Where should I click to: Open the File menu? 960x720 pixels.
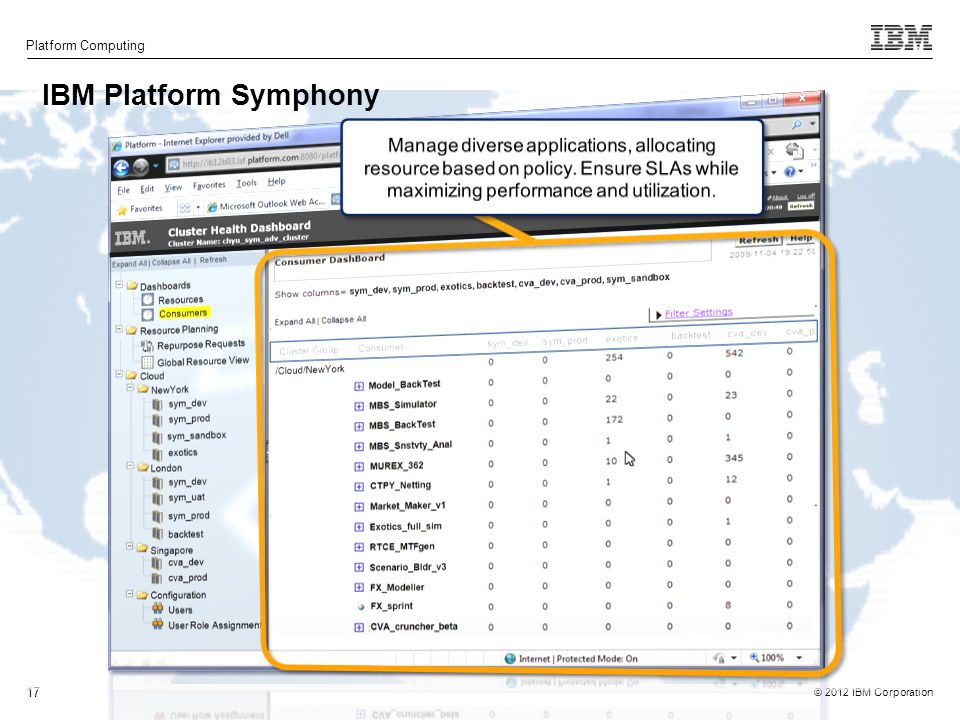[124, 190]
